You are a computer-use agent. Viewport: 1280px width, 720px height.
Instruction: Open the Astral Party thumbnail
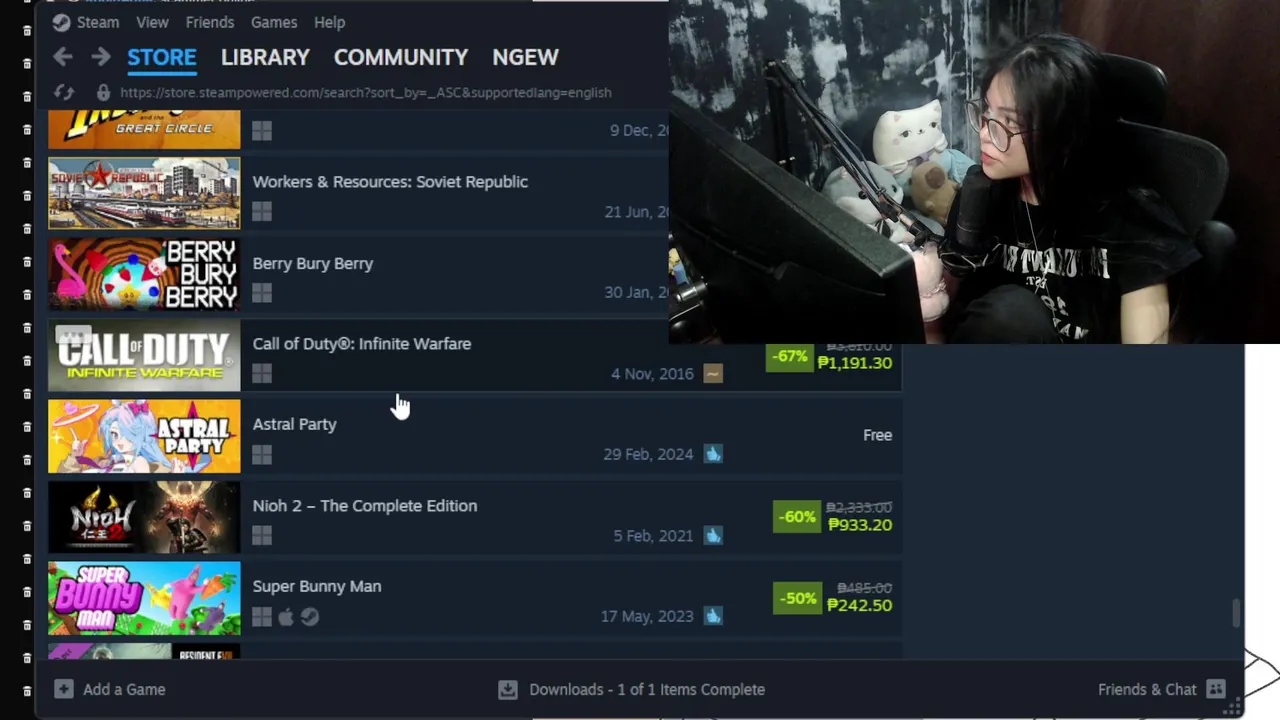144,436
